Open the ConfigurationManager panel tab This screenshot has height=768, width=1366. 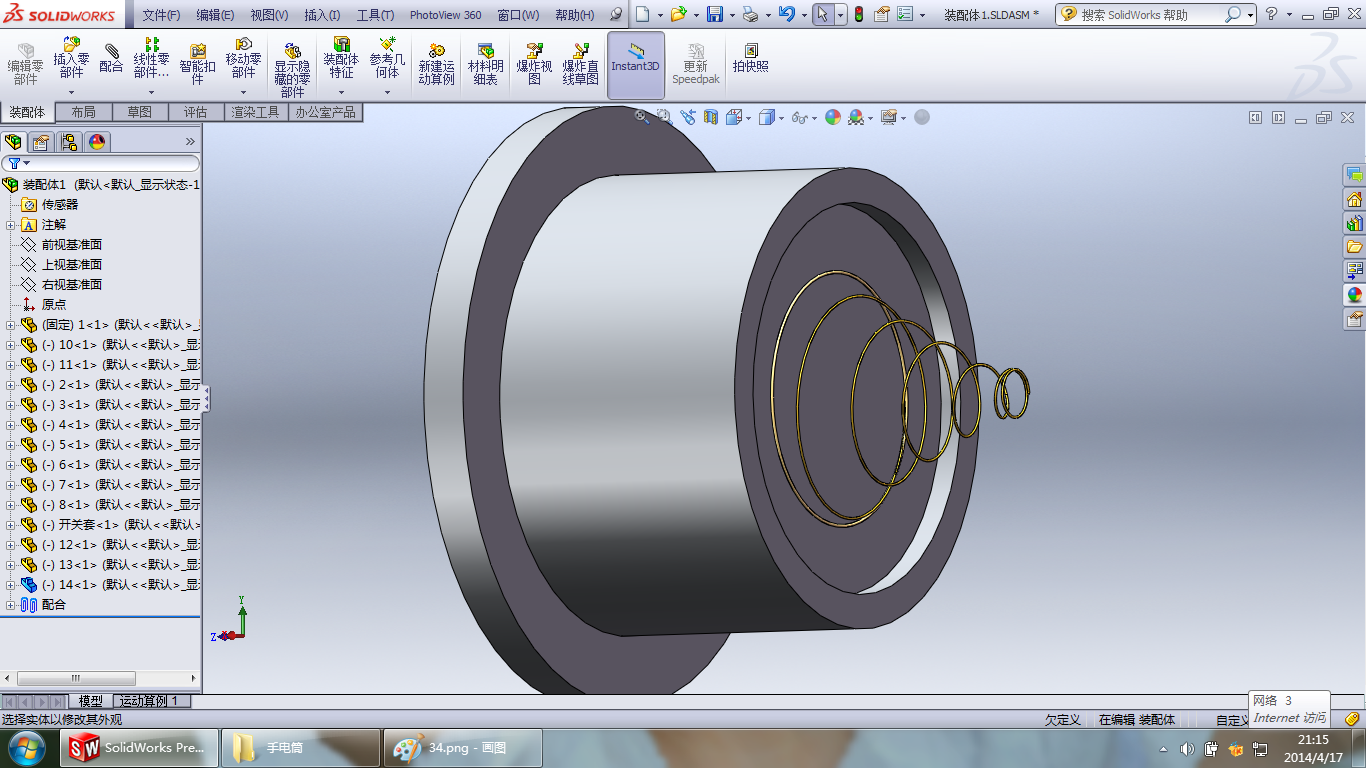69,142
